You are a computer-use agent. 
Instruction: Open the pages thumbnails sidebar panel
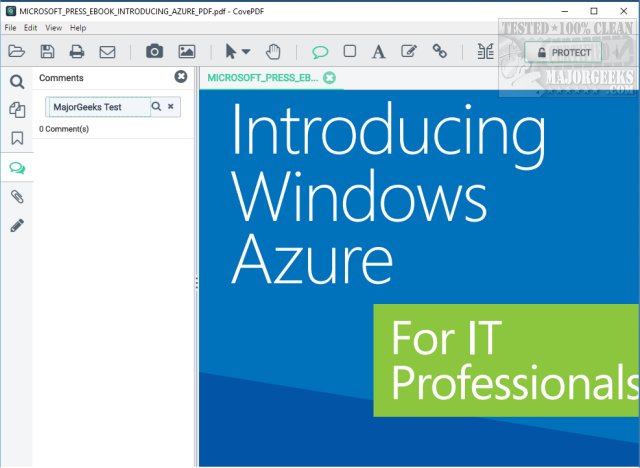tap(17, 110)
